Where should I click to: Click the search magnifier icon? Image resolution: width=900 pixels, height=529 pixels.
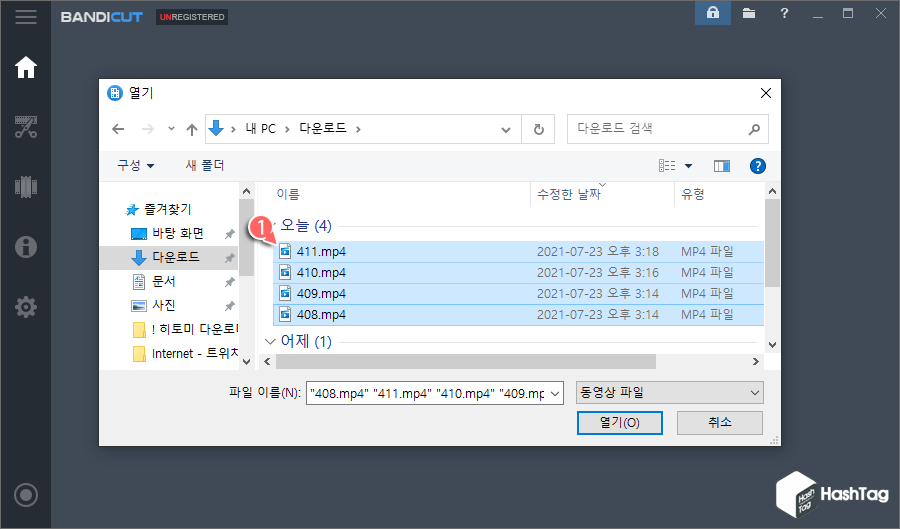(x=754, y=130)
